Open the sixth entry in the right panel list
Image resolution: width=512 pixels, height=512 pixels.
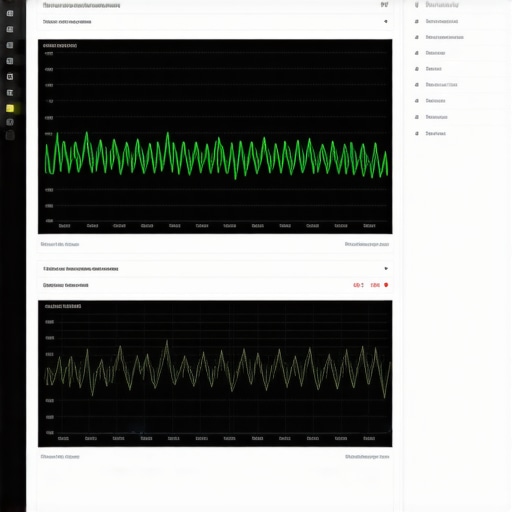(435, 101)
